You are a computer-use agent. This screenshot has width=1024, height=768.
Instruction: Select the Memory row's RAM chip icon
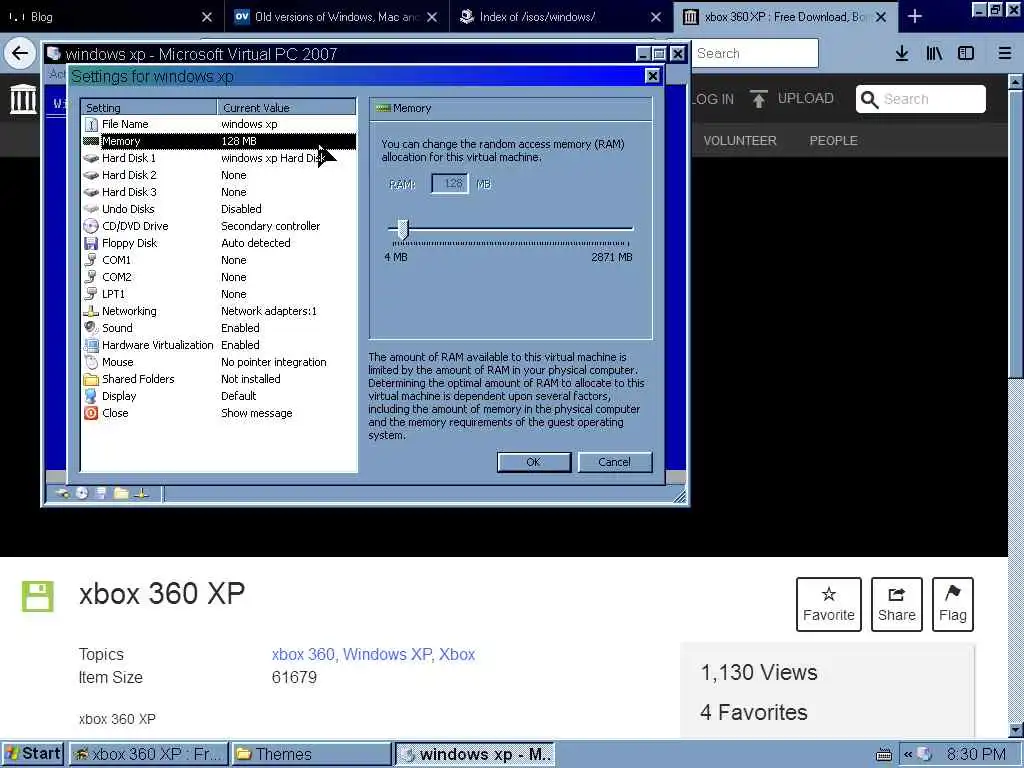click(x=91, y=141)
